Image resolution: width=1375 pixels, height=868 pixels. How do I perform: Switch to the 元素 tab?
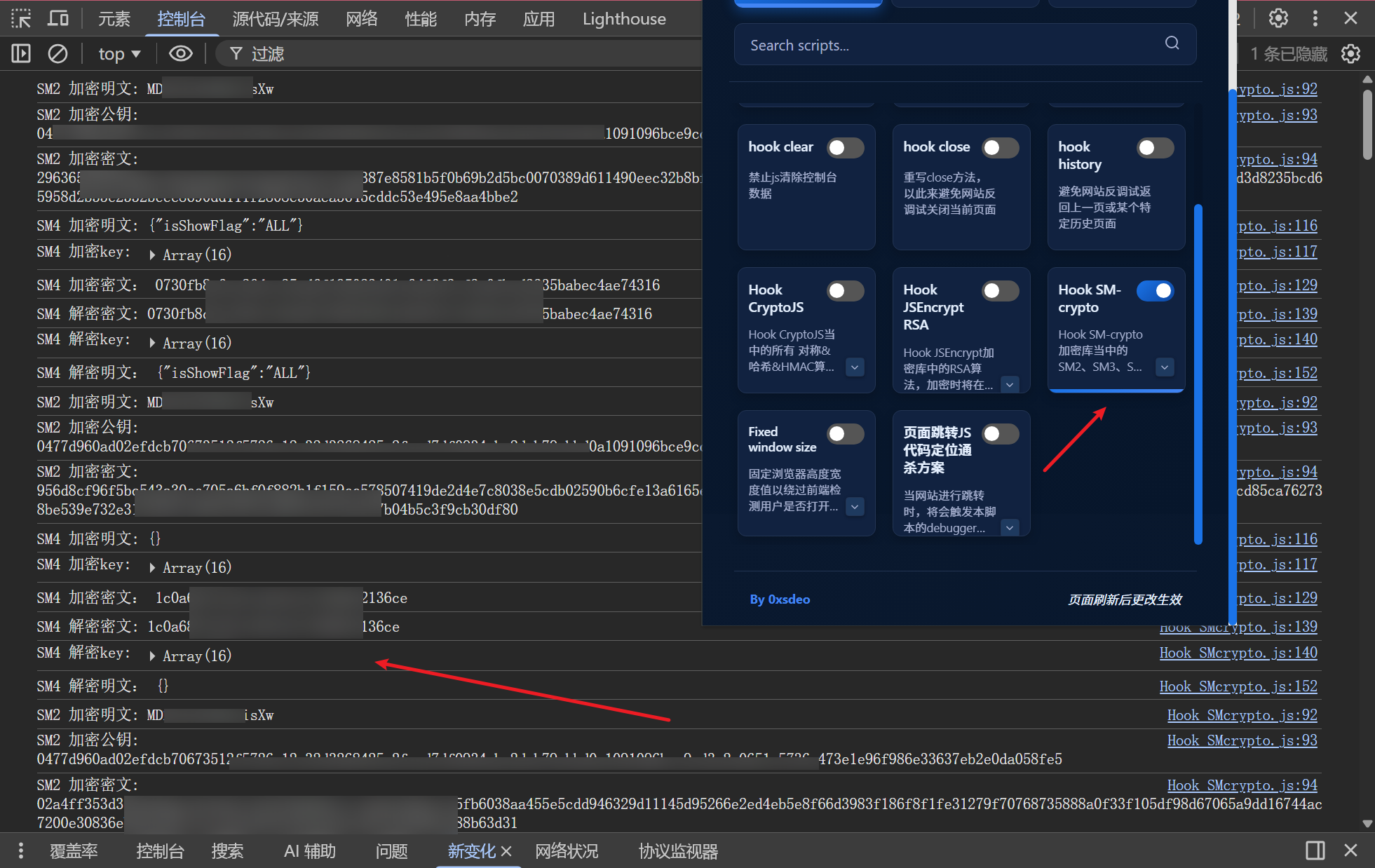[114, 19]
